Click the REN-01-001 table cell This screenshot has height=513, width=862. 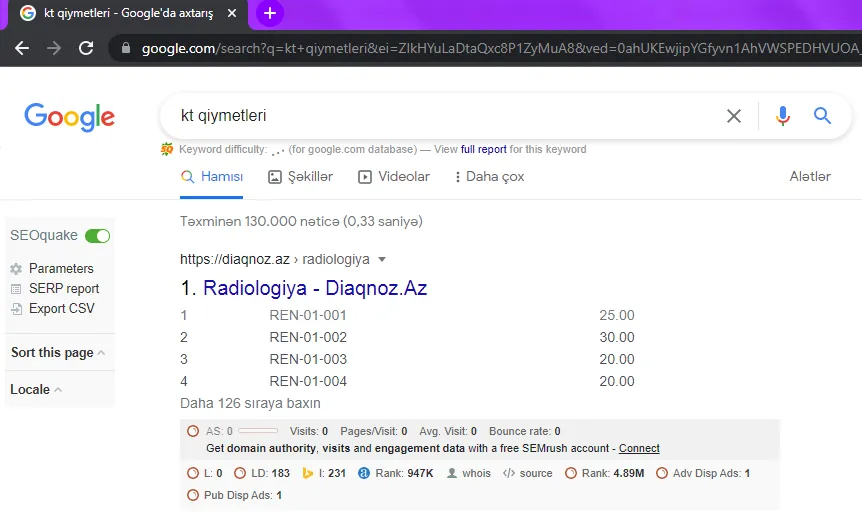coord(308,315)
